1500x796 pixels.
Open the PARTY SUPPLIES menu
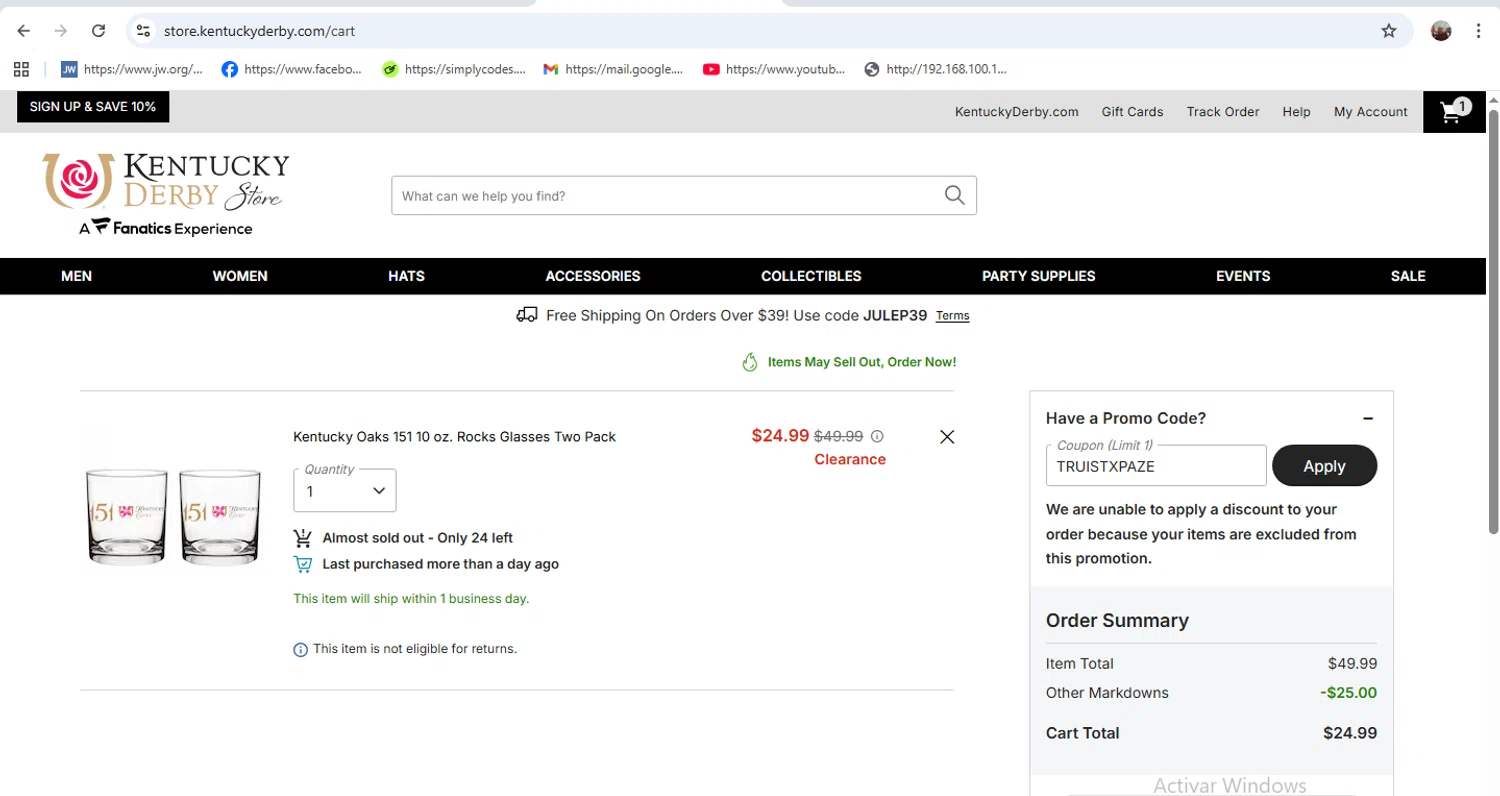pyautogui.click(x=1038, y=276)
